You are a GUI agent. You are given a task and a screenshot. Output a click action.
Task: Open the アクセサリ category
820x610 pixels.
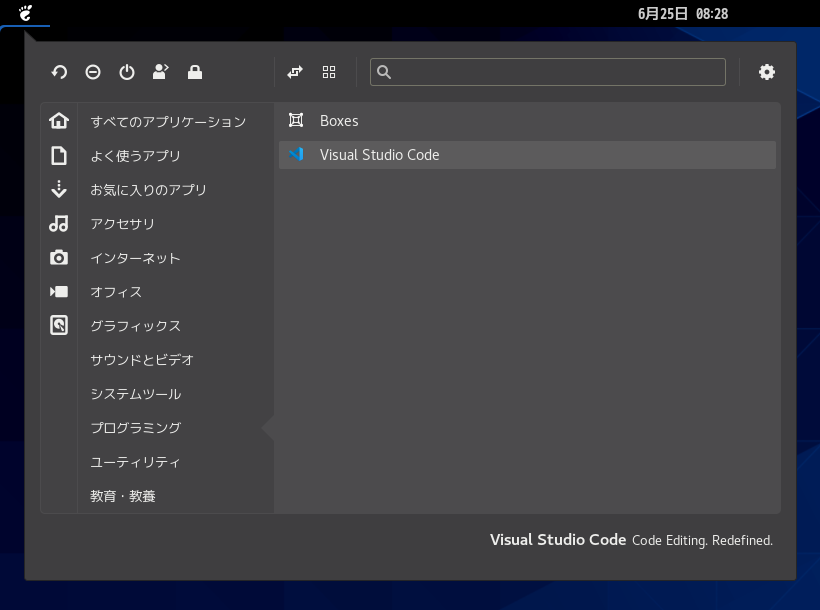123,223
